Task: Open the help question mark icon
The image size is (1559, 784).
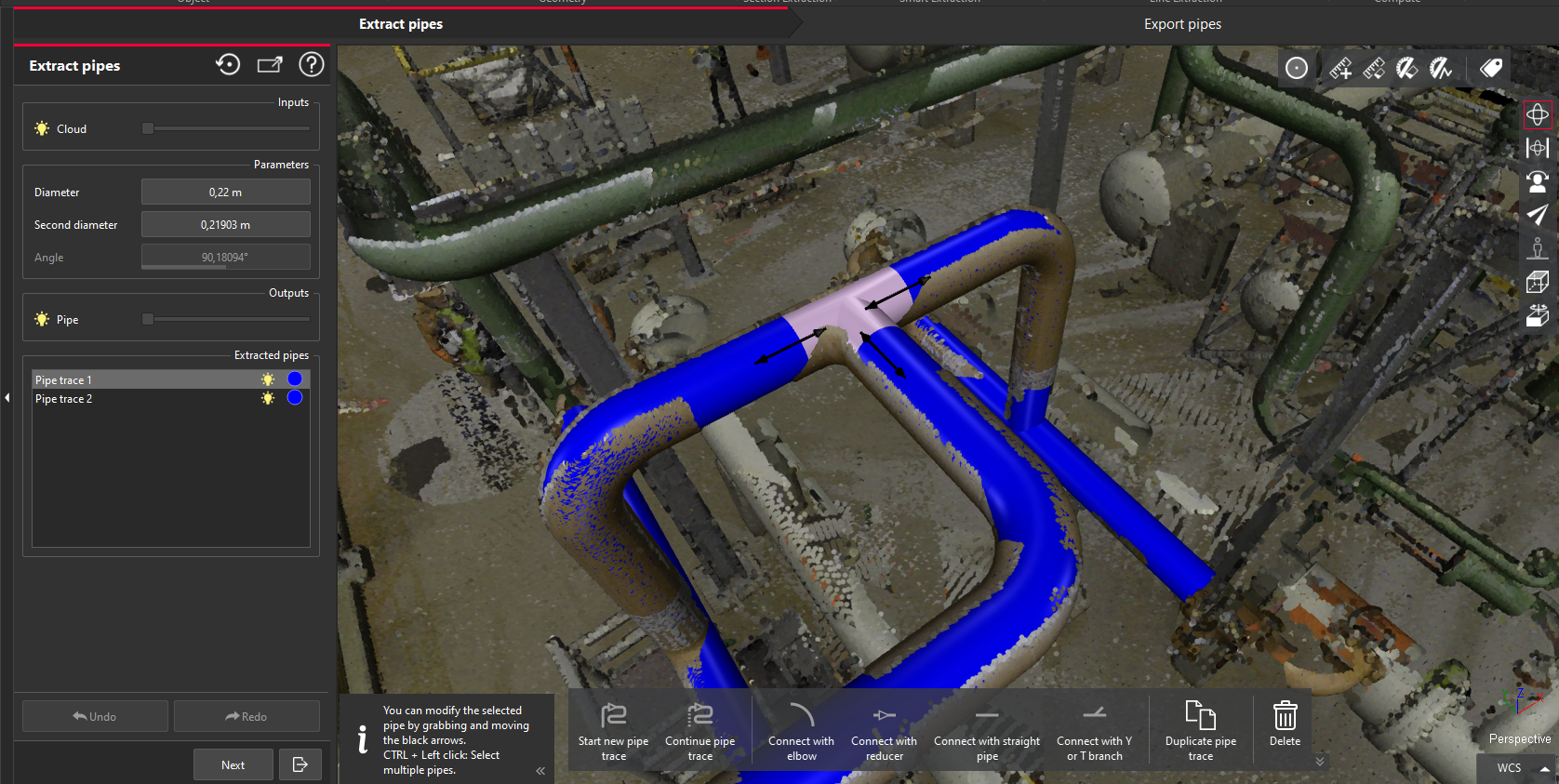Action: (x=311, y=65)
